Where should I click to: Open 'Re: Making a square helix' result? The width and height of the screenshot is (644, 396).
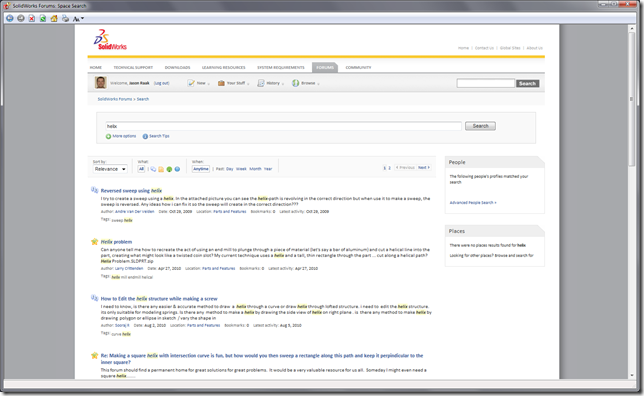click(x=262, y=359)
